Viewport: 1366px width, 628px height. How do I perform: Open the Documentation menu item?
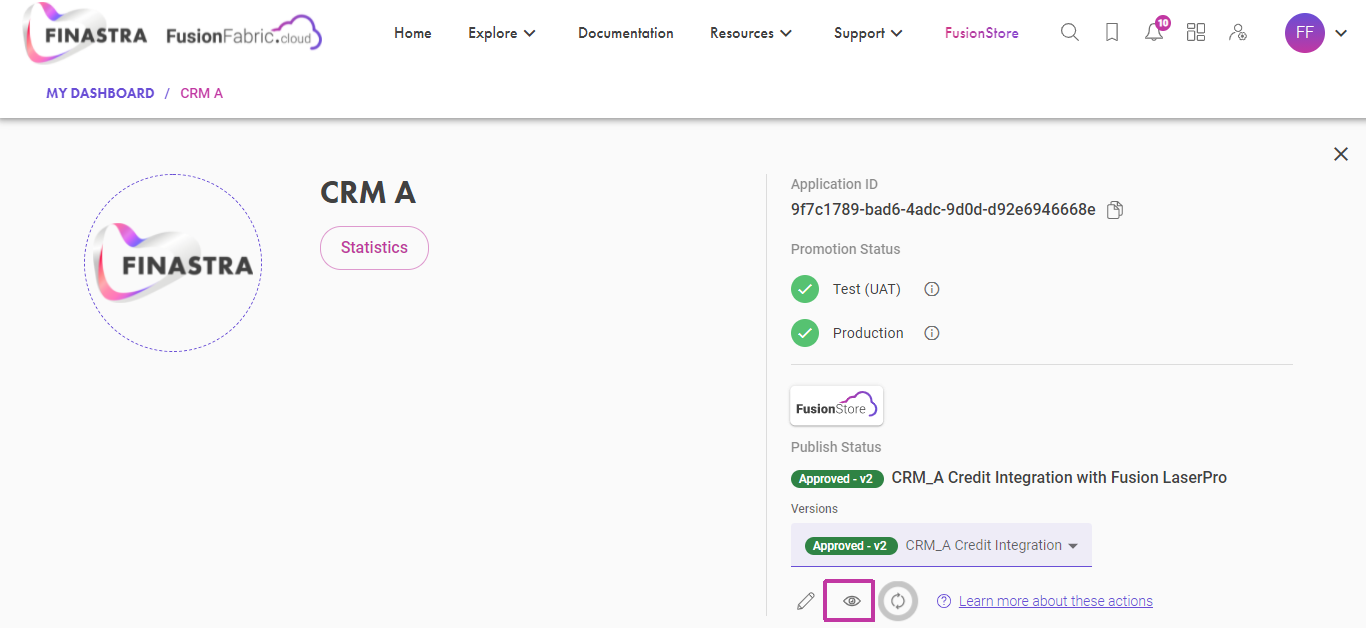click(626, 33)
